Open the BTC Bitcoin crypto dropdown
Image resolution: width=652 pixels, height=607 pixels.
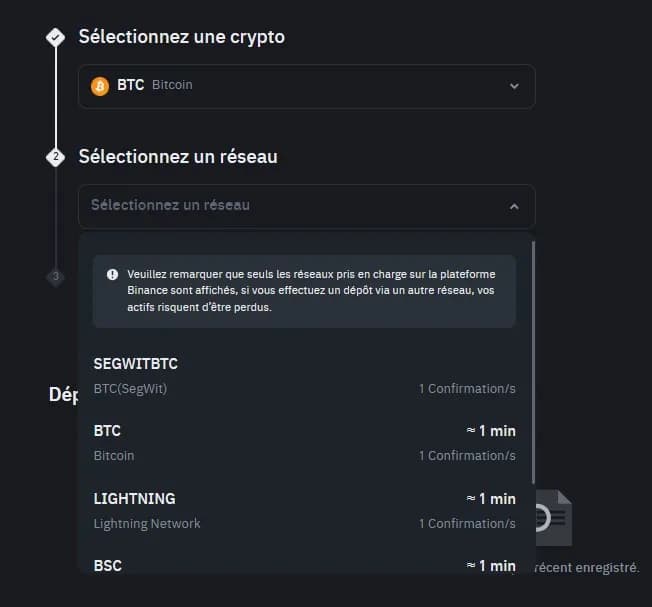(306, 86)
